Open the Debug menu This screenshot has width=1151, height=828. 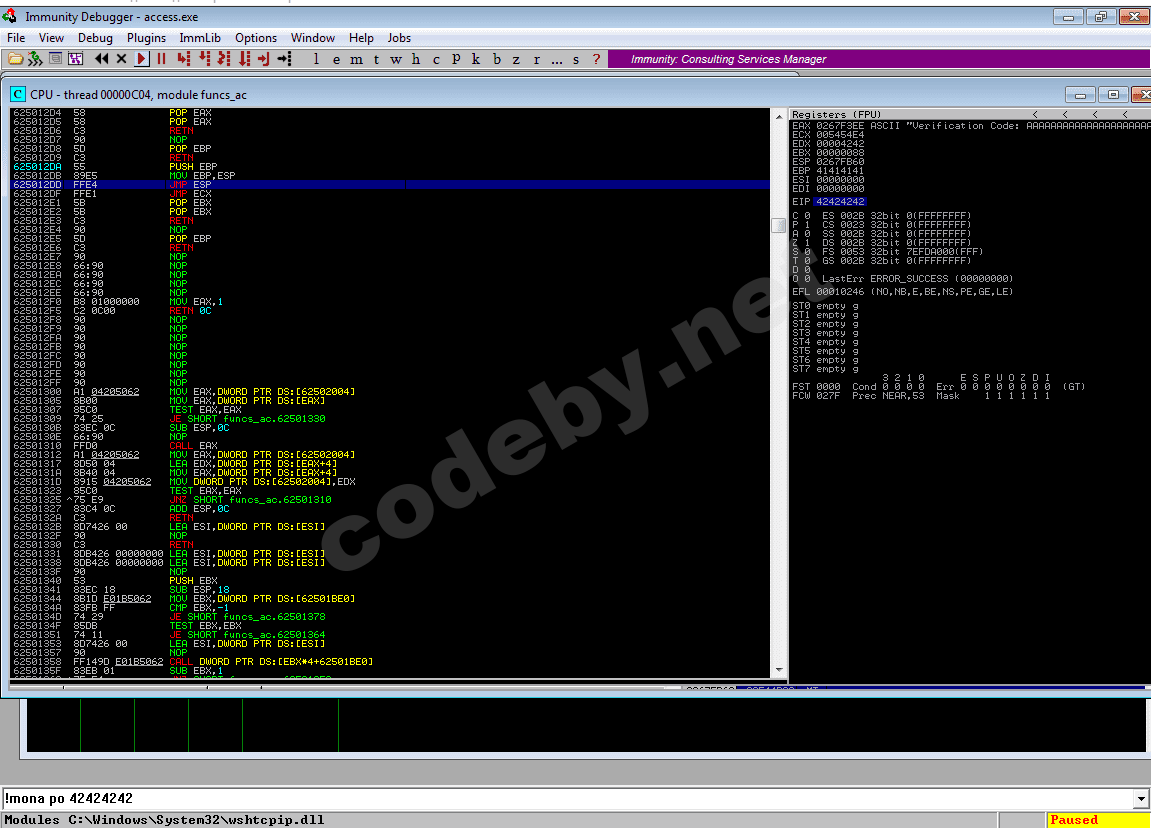pos(95,37)
